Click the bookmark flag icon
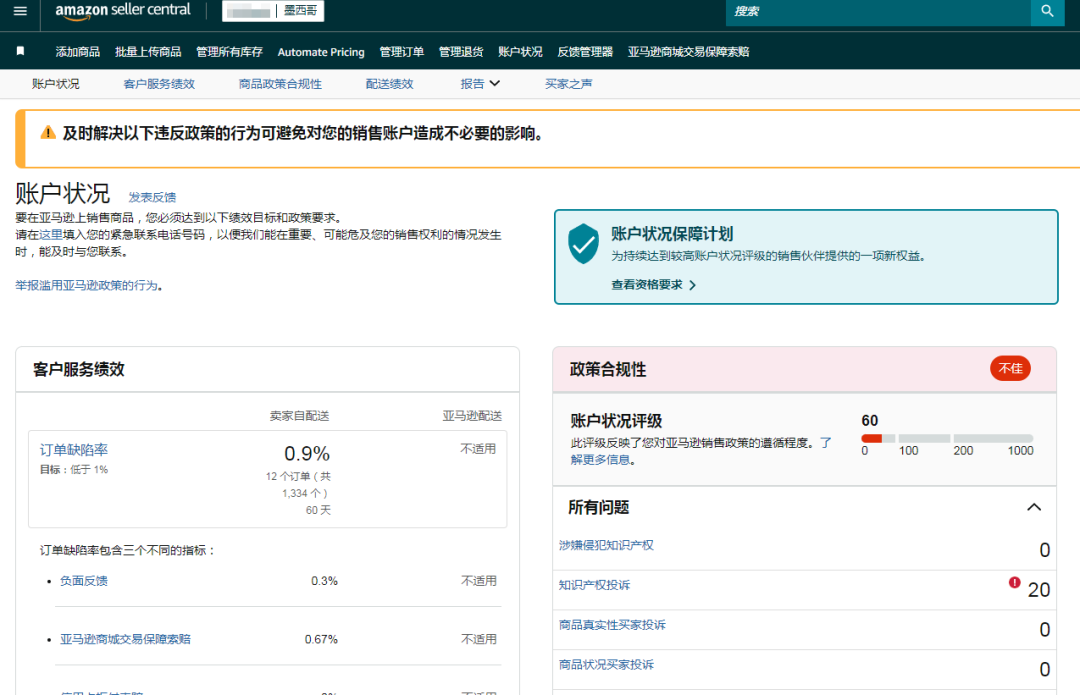This screenshot has width=1080, height=695. (x=21, y=51)
